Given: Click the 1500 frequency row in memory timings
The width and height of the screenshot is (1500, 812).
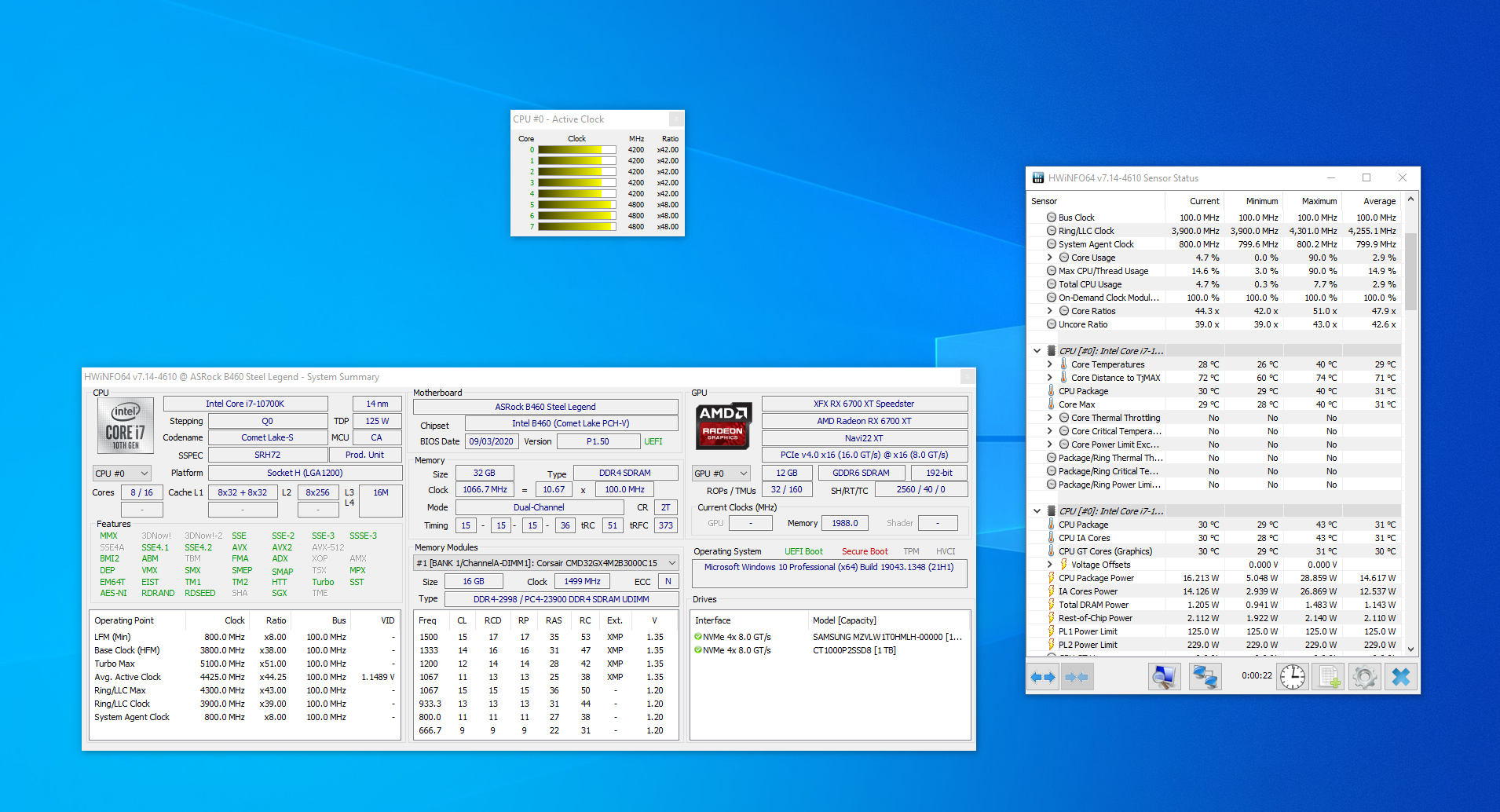Looking at the screenshot, I should point(544,637).
